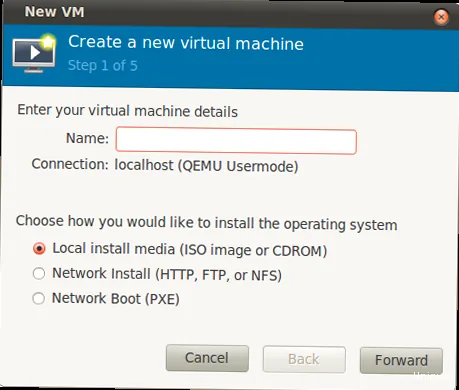This screenshot has height=390, width=459.
Task: Select Local install media radio button
Action: pyautogui.click(x=39, y=249)
